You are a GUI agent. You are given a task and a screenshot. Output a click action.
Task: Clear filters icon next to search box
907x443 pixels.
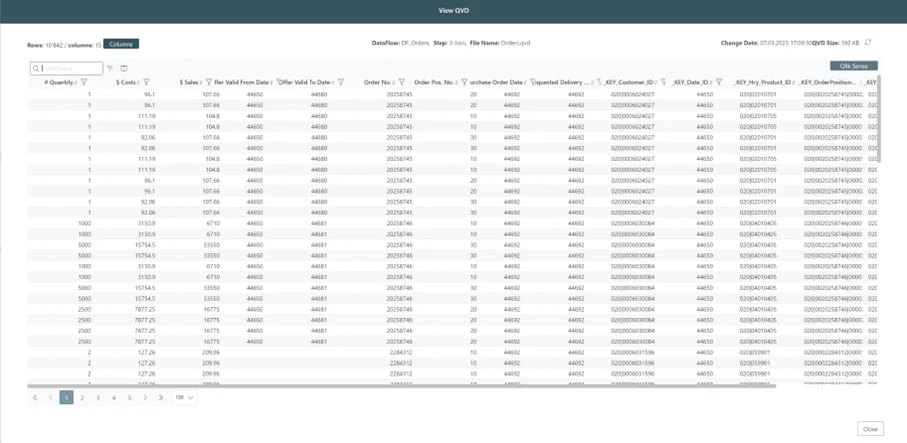pyautogui.click(x=110, y=68)
